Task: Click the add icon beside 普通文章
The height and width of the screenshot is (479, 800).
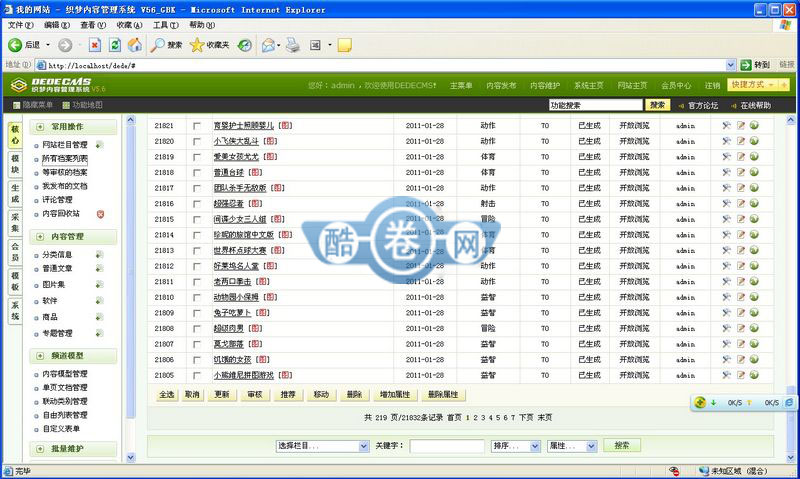Action: pos(99,268)
